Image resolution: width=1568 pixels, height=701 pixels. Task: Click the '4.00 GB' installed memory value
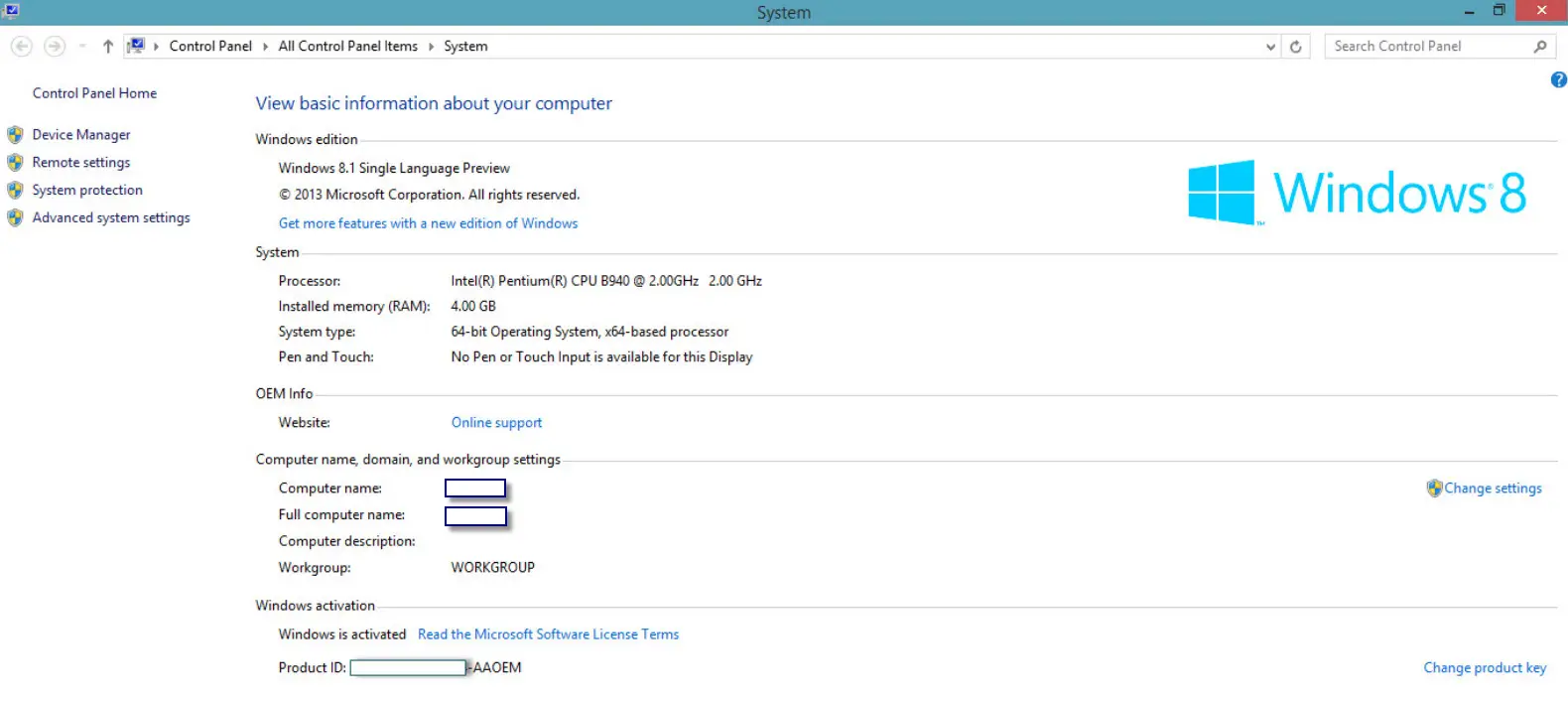[473, 307]
